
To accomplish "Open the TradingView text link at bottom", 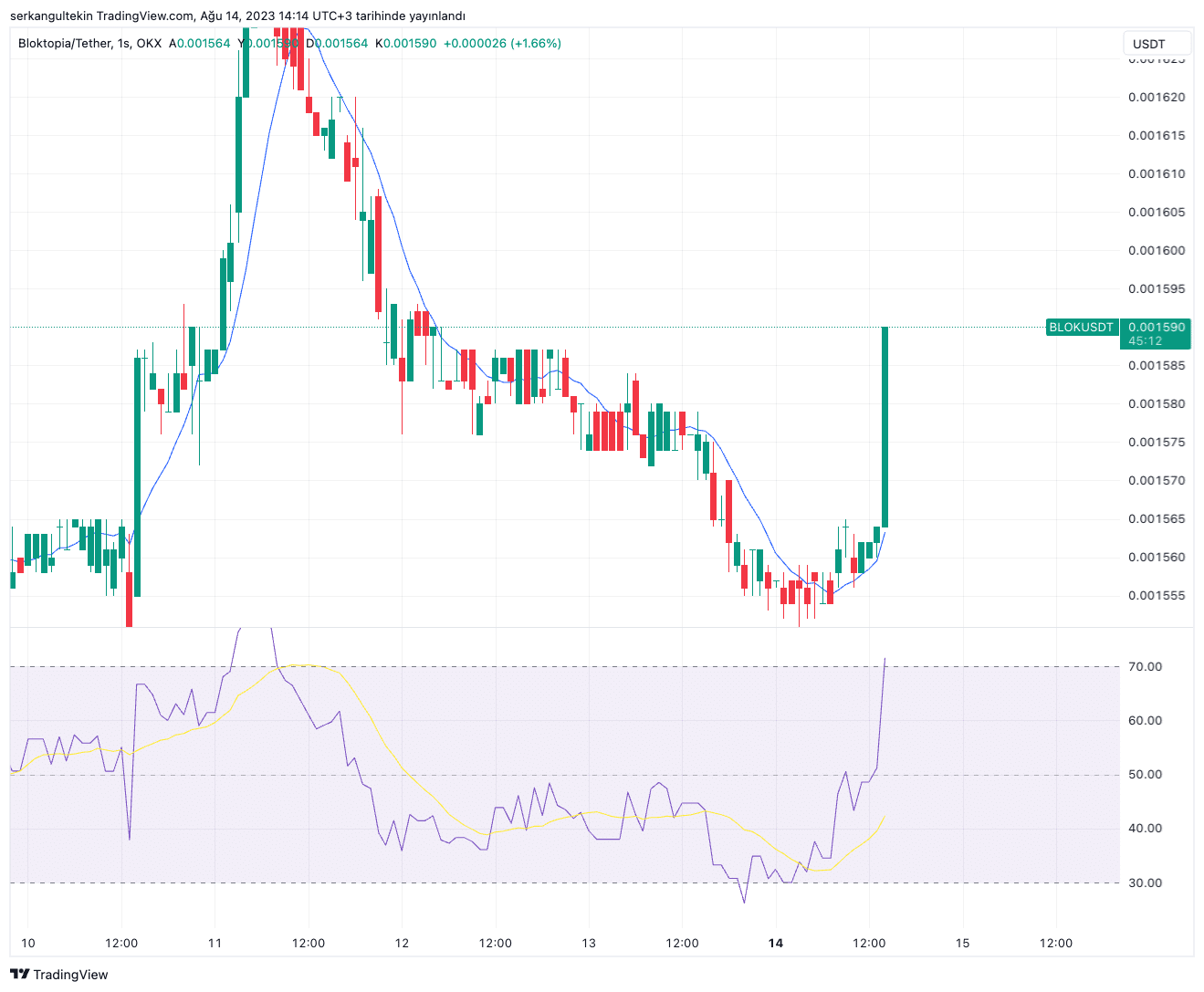I will pyautogui.click(x=70, y=975).
